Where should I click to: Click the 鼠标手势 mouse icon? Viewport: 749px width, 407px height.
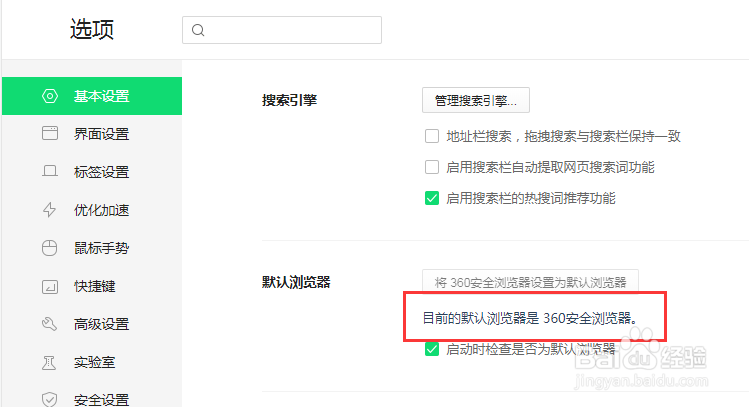point(50,248)
